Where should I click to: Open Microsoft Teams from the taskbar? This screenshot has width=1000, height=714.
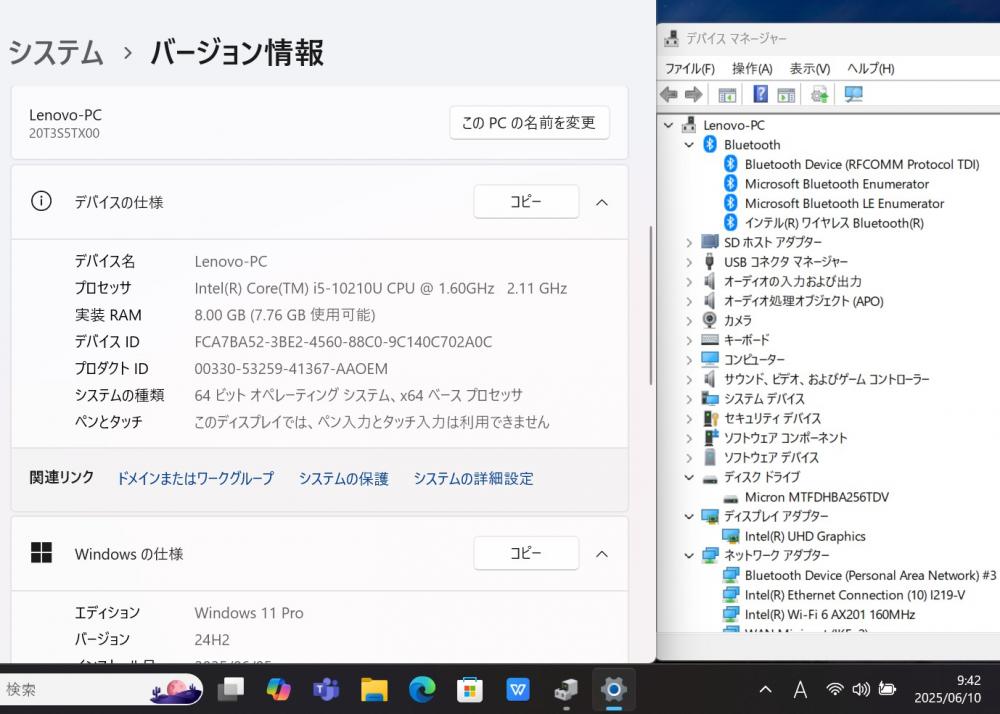(x=326, y=689)
